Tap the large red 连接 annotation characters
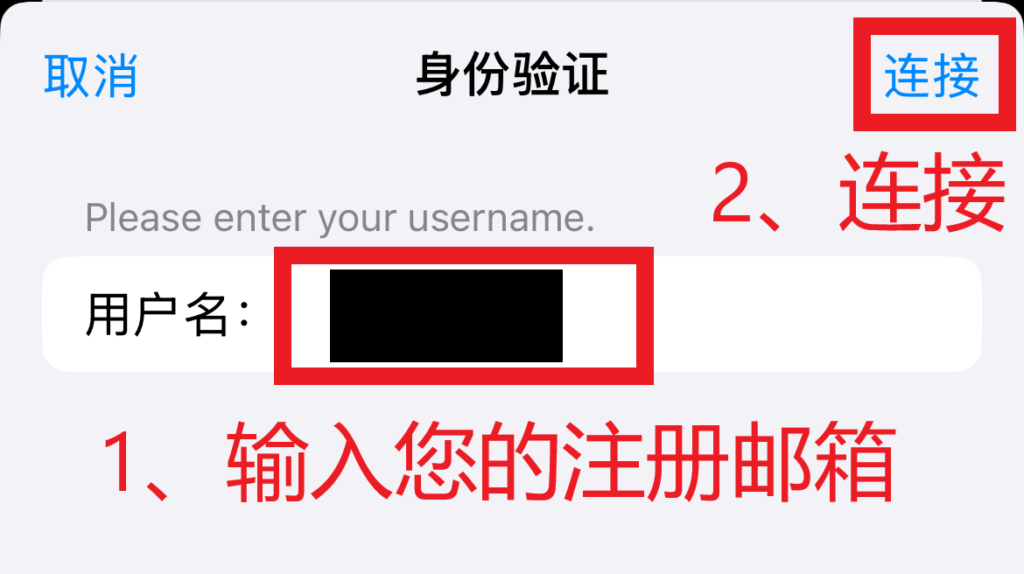Screen dimensions: 1024x574 click(922, 193)
